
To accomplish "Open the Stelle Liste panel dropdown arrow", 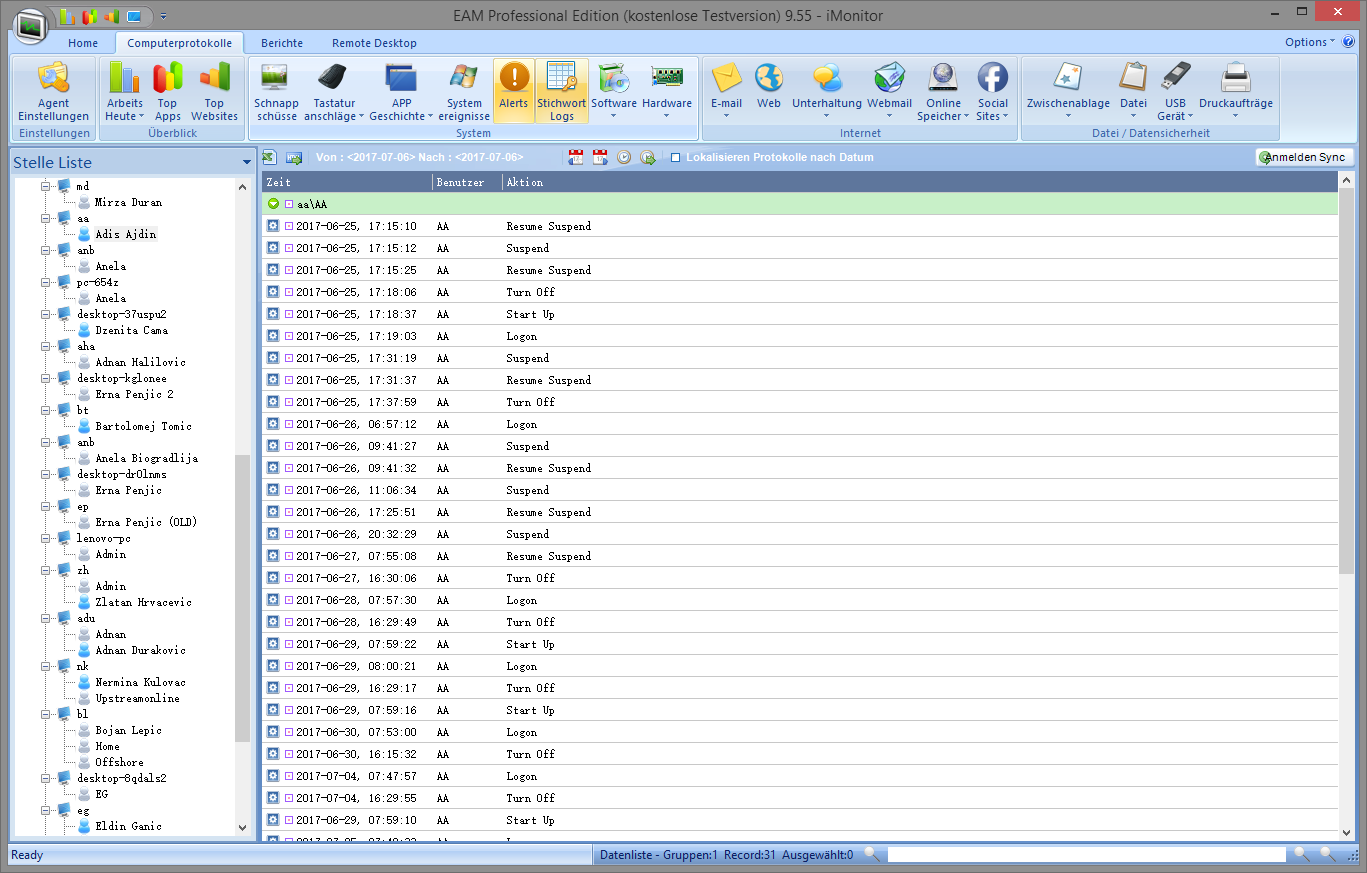I will [x=246, y=163].
